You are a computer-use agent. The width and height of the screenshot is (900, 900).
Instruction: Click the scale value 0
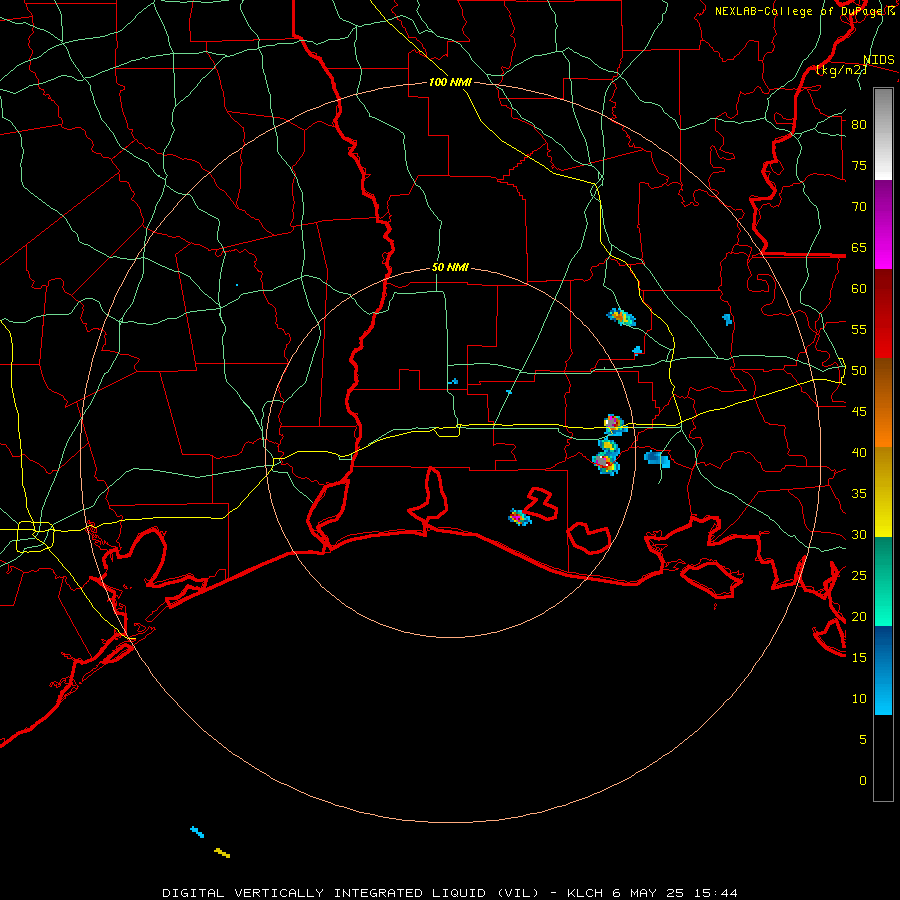pos(863,781)
